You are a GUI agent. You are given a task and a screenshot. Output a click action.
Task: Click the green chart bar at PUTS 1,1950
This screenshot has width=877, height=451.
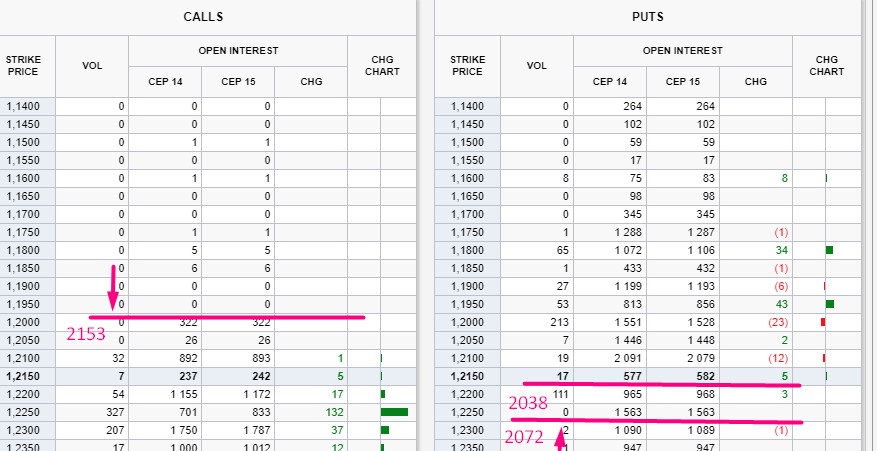830,304
